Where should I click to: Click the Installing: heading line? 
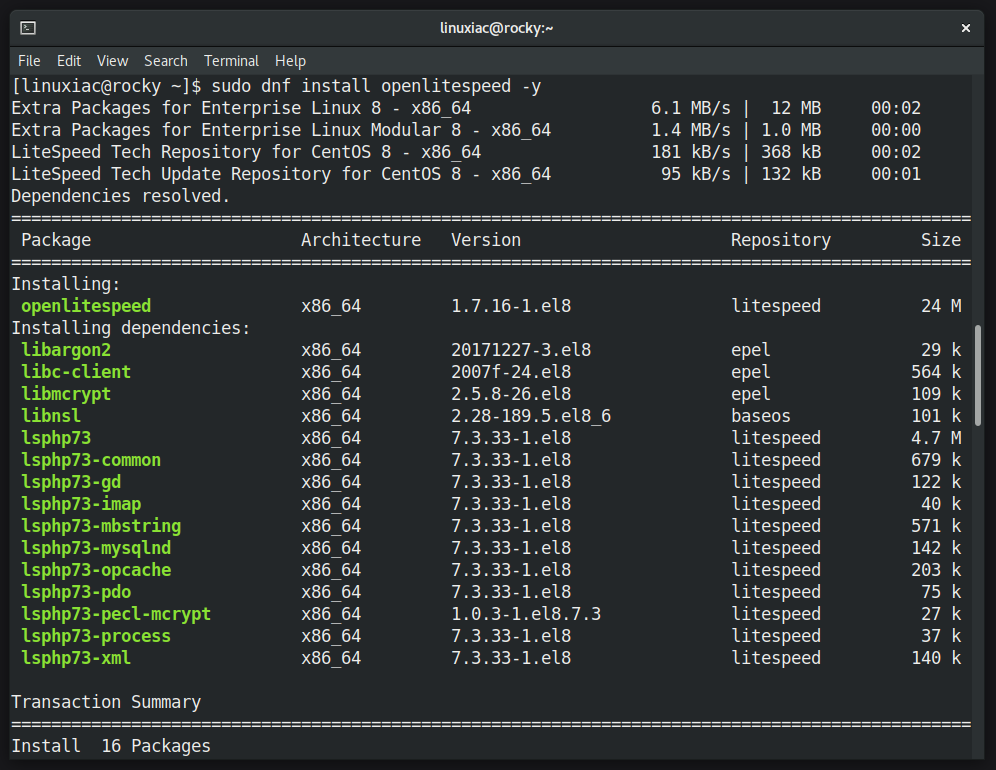click(x=66, y=284)
